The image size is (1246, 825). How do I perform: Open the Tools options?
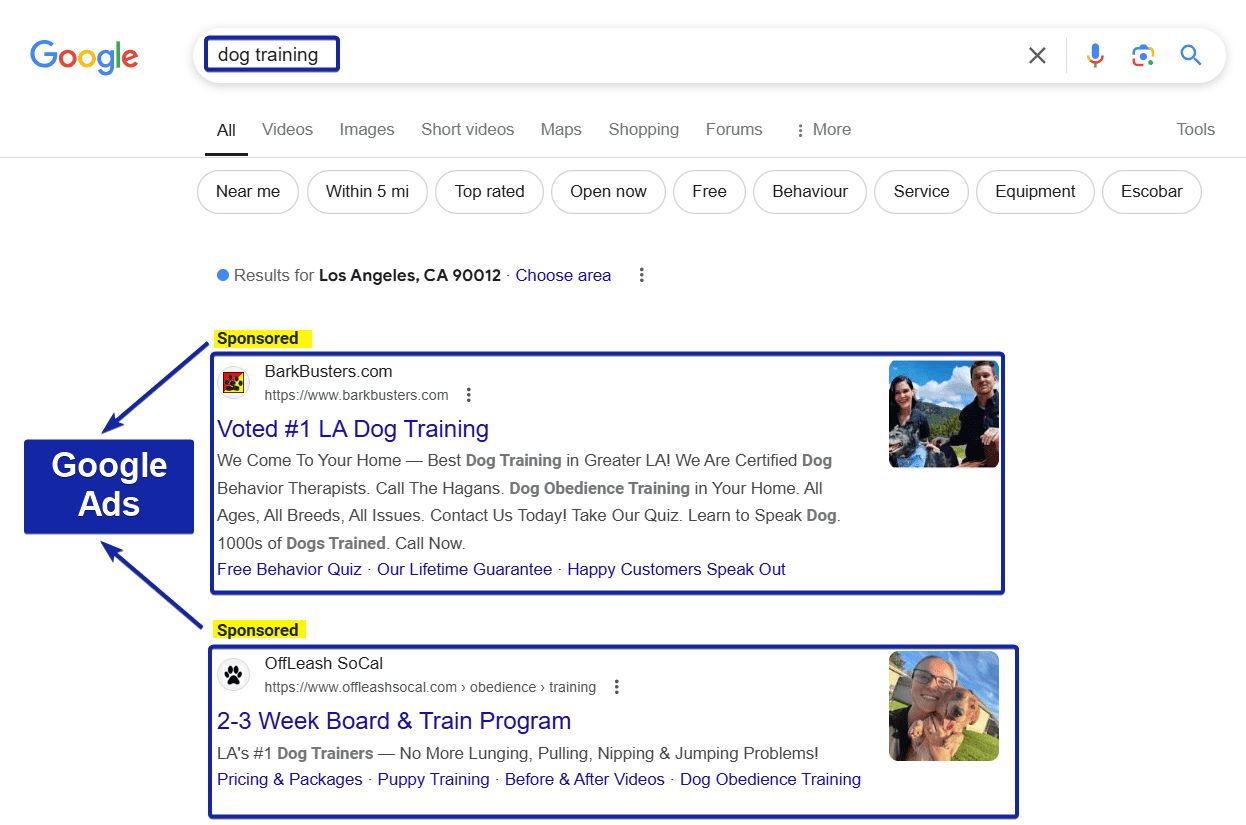click(1195, 129)
